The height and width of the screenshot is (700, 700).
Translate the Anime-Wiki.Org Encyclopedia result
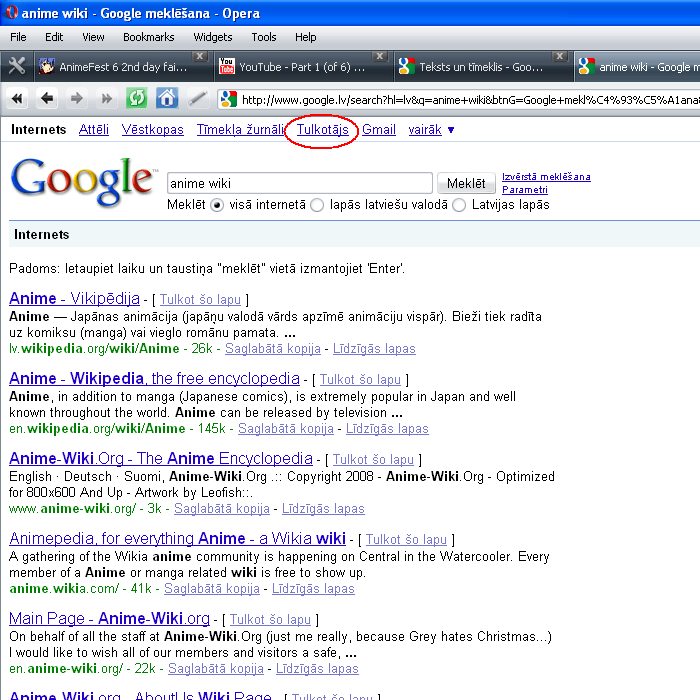[373, 459]
